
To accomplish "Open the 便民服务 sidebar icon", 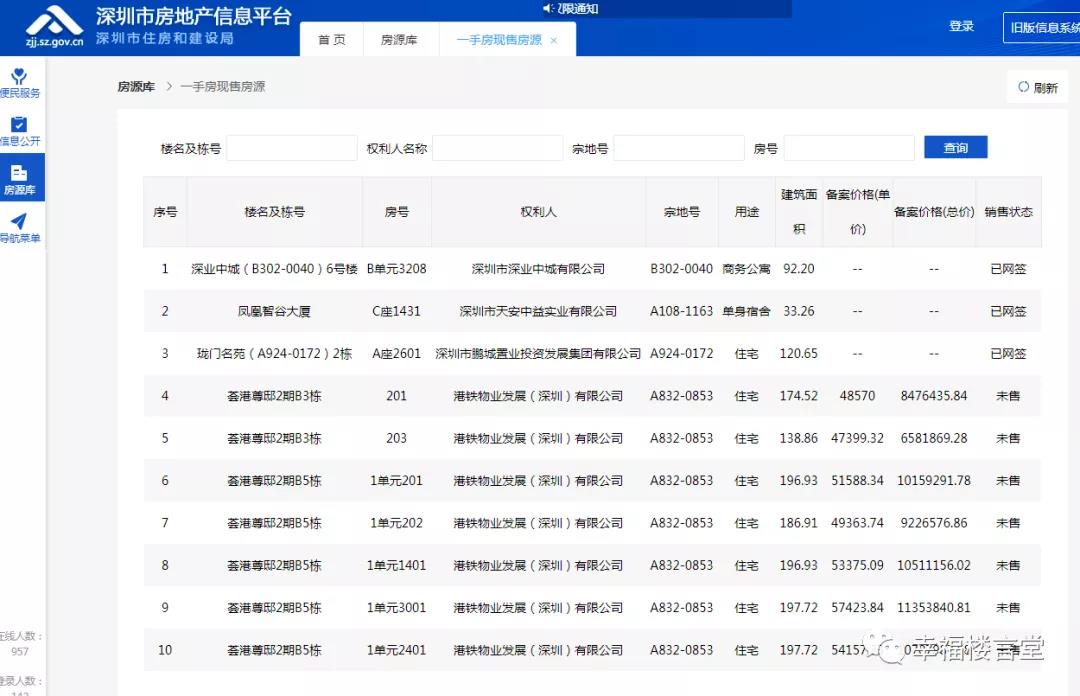I will [19, 83].
